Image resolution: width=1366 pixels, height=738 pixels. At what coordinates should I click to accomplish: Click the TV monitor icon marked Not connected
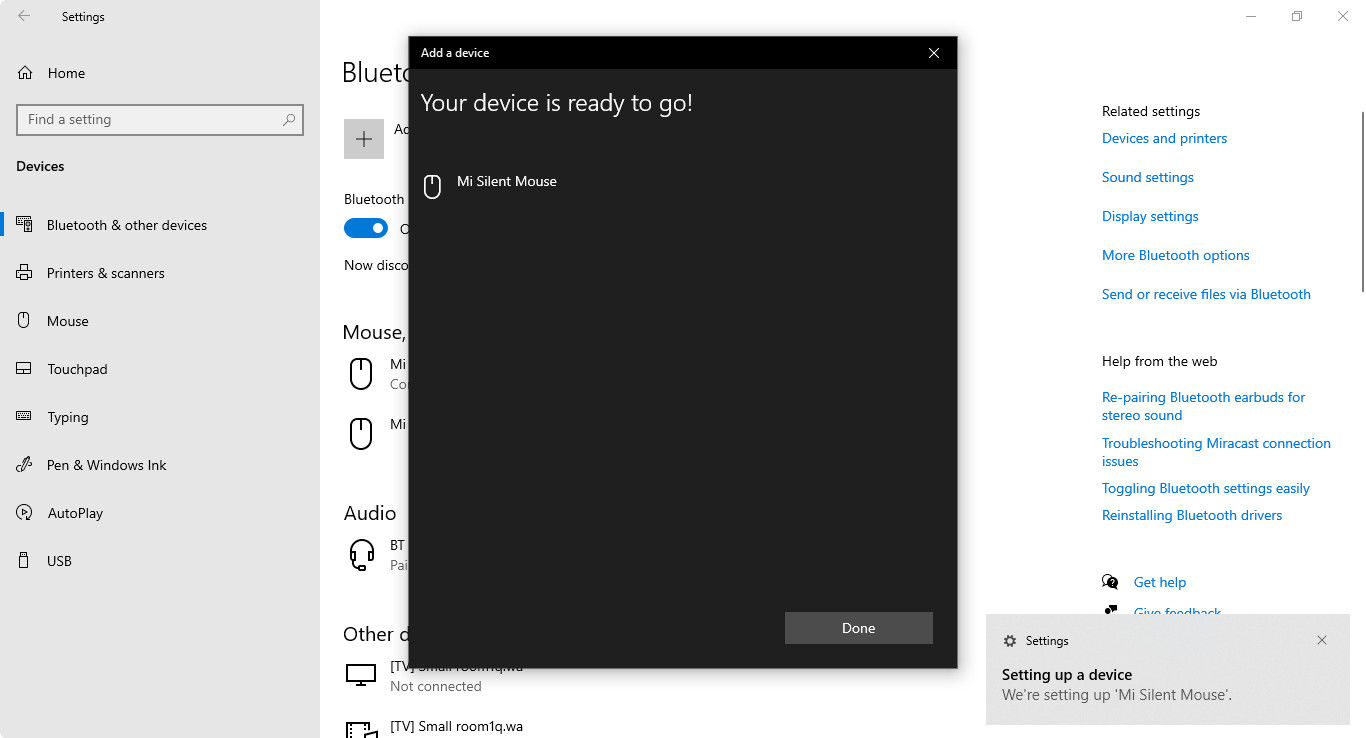pos(361,675)
